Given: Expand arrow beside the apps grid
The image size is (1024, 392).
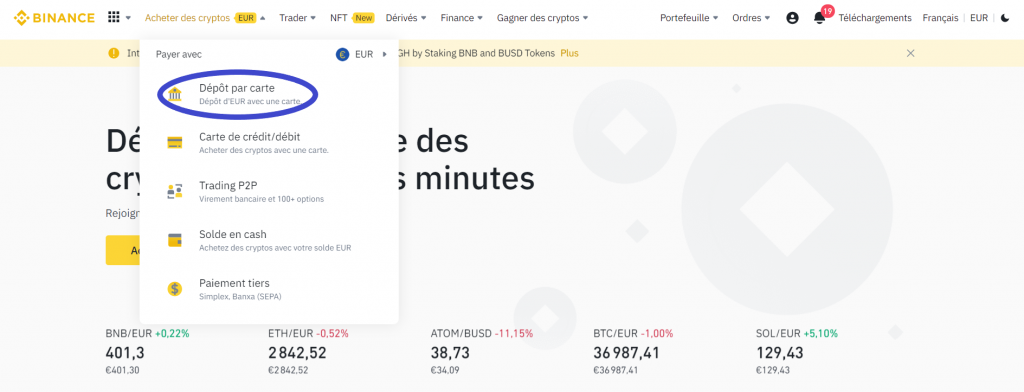Looking at the screenshot, I should pos(128,18).
